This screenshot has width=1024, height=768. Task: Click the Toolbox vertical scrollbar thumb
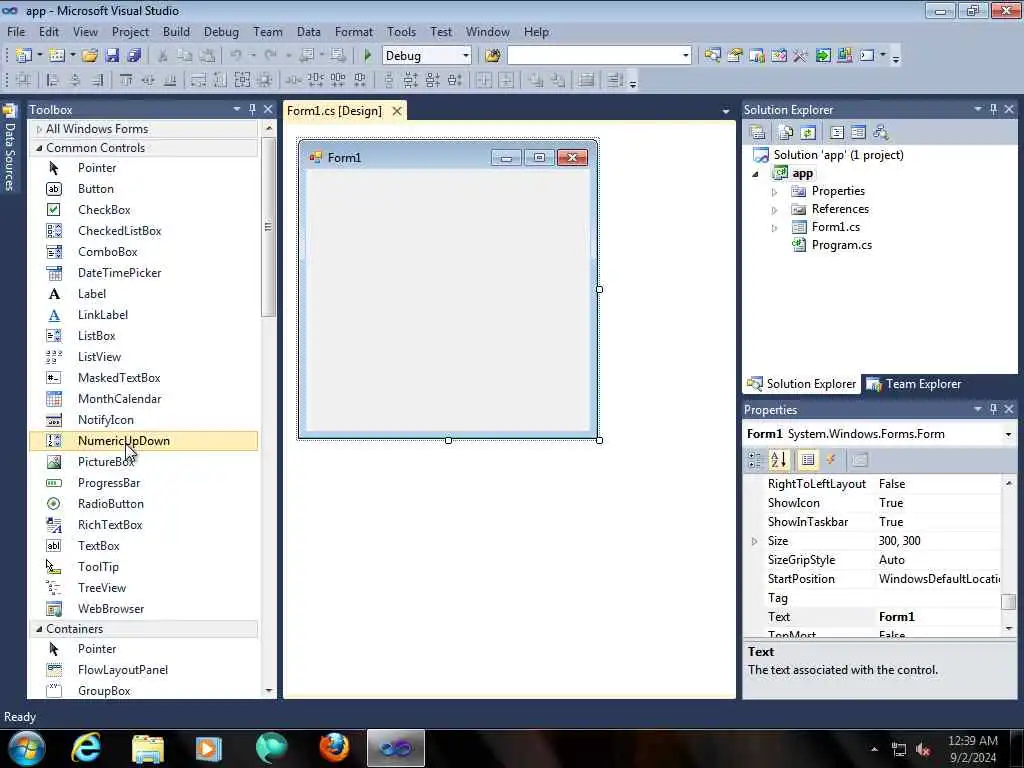(268, 227)
